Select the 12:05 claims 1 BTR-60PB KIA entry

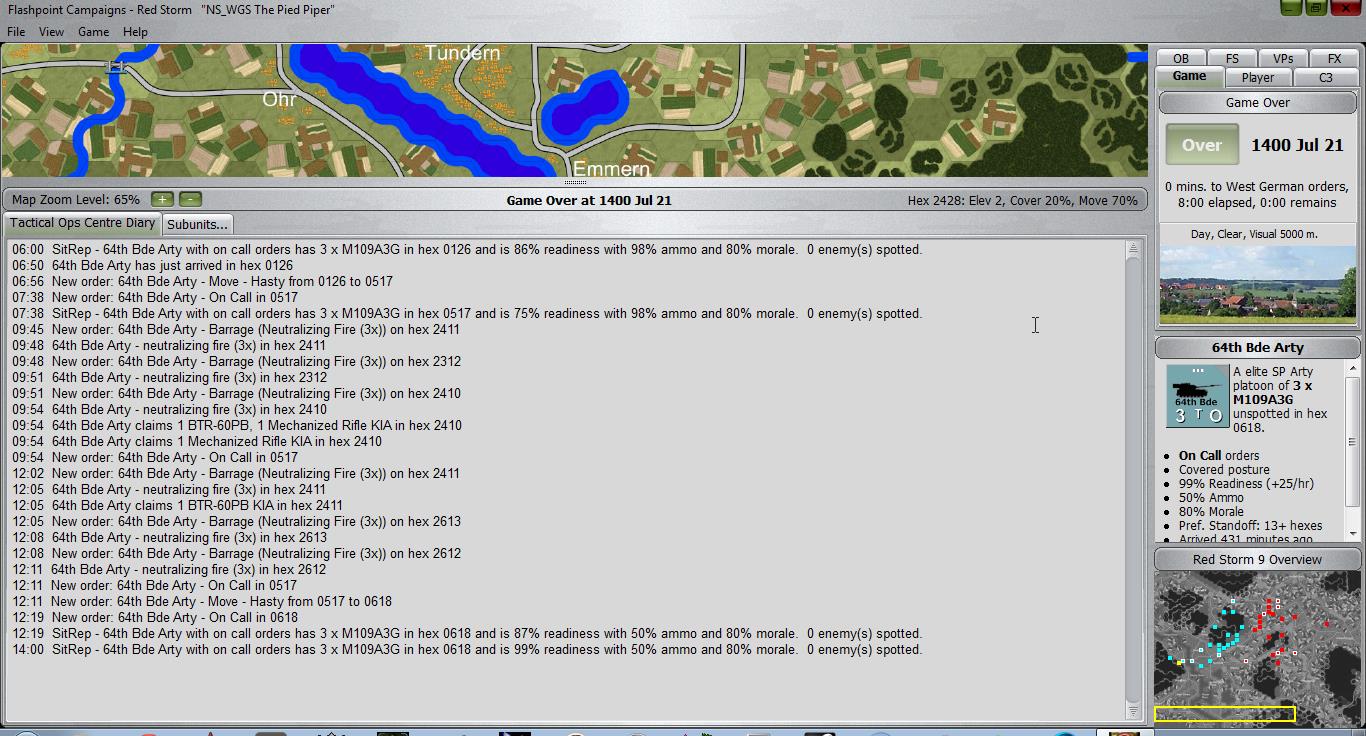pos(177,505)
